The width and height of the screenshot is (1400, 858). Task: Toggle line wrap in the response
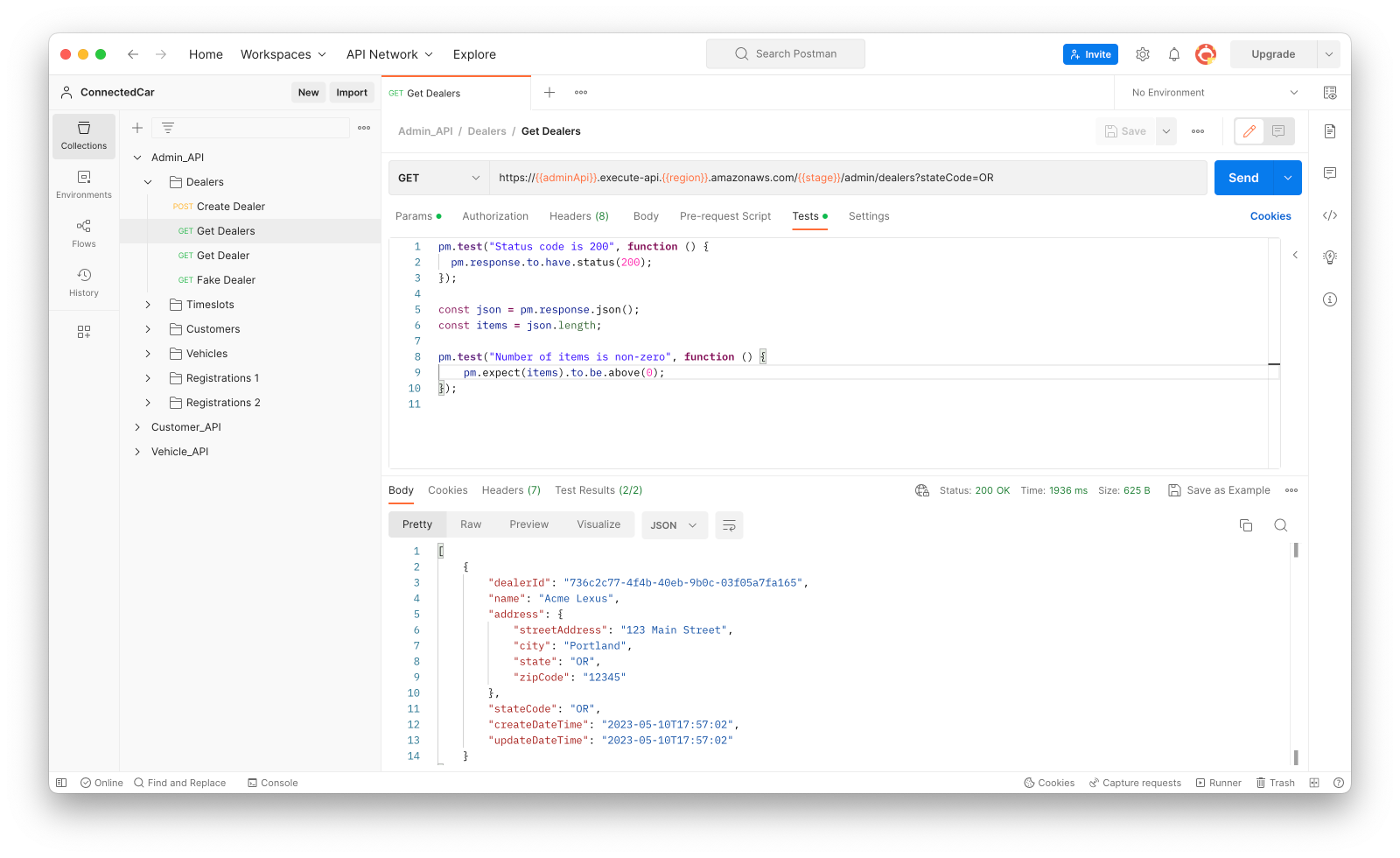point(729,525)
